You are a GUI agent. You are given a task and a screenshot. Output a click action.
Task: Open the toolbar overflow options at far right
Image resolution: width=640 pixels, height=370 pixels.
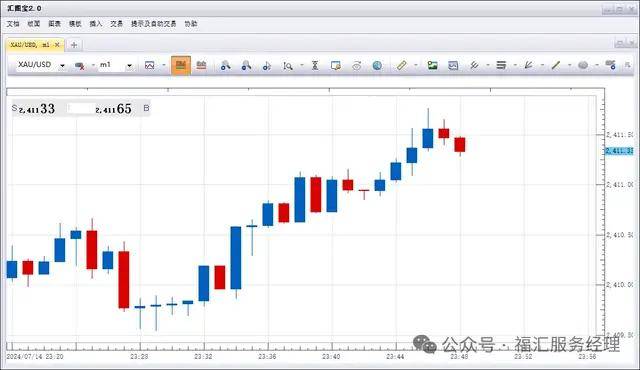coord(628,65)
